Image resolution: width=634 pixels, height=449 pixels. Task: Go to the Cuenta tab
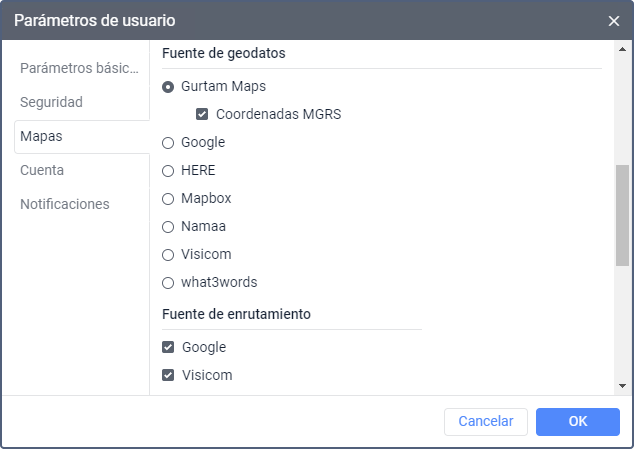tap(42, 170)
